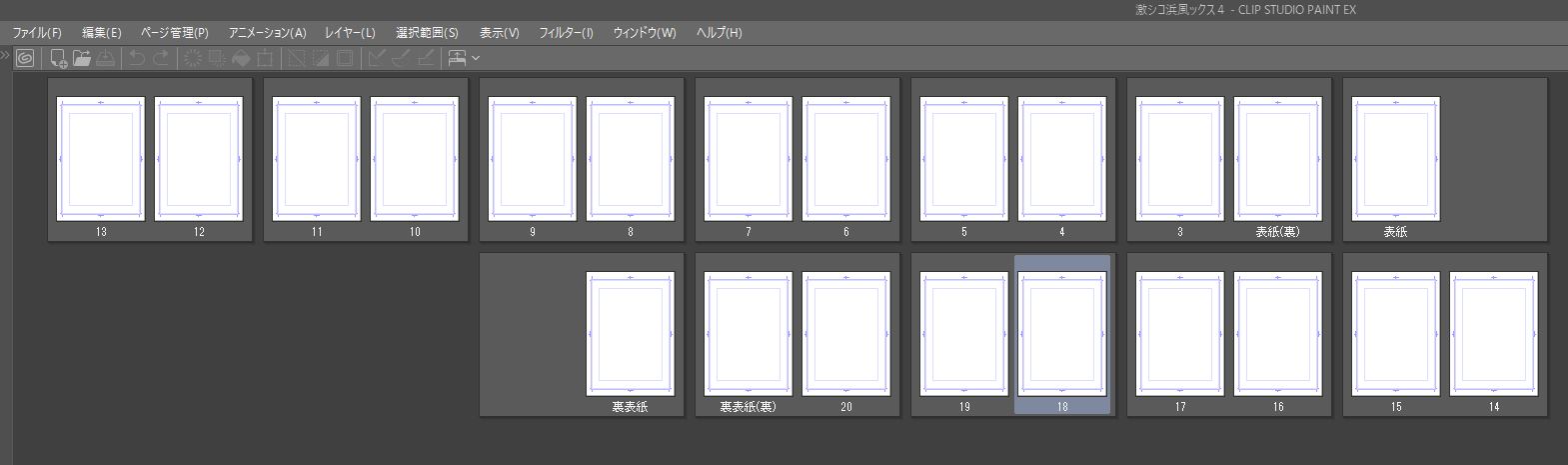Expand collapsed panel using double chevron
1568x465 pixels.
[x=5, y=55]
